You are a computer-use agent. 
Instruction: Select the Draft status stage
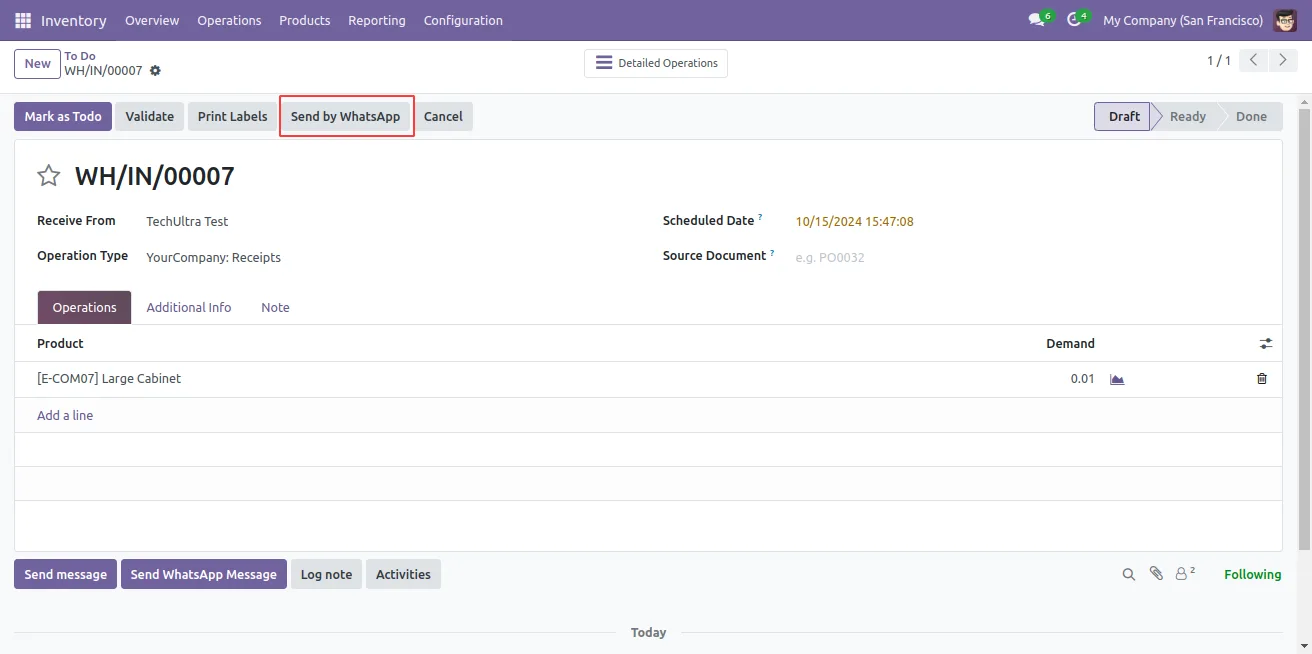[1124, 116]
